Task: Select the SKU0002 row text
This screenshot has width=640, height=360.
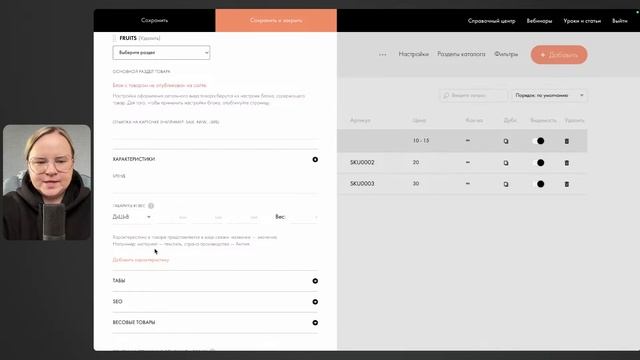Action: tap(362, 162)
